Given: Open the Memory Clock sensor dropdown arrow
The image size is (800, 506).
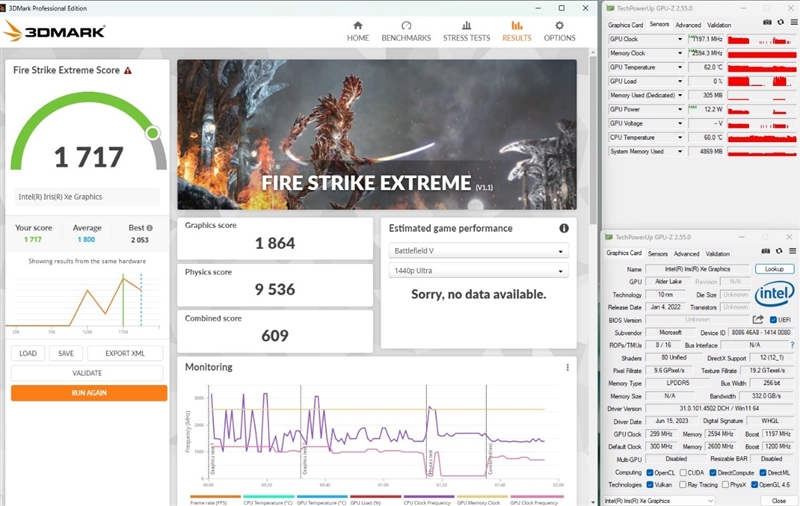Looking at the screenshot, I should click(680, 53).
